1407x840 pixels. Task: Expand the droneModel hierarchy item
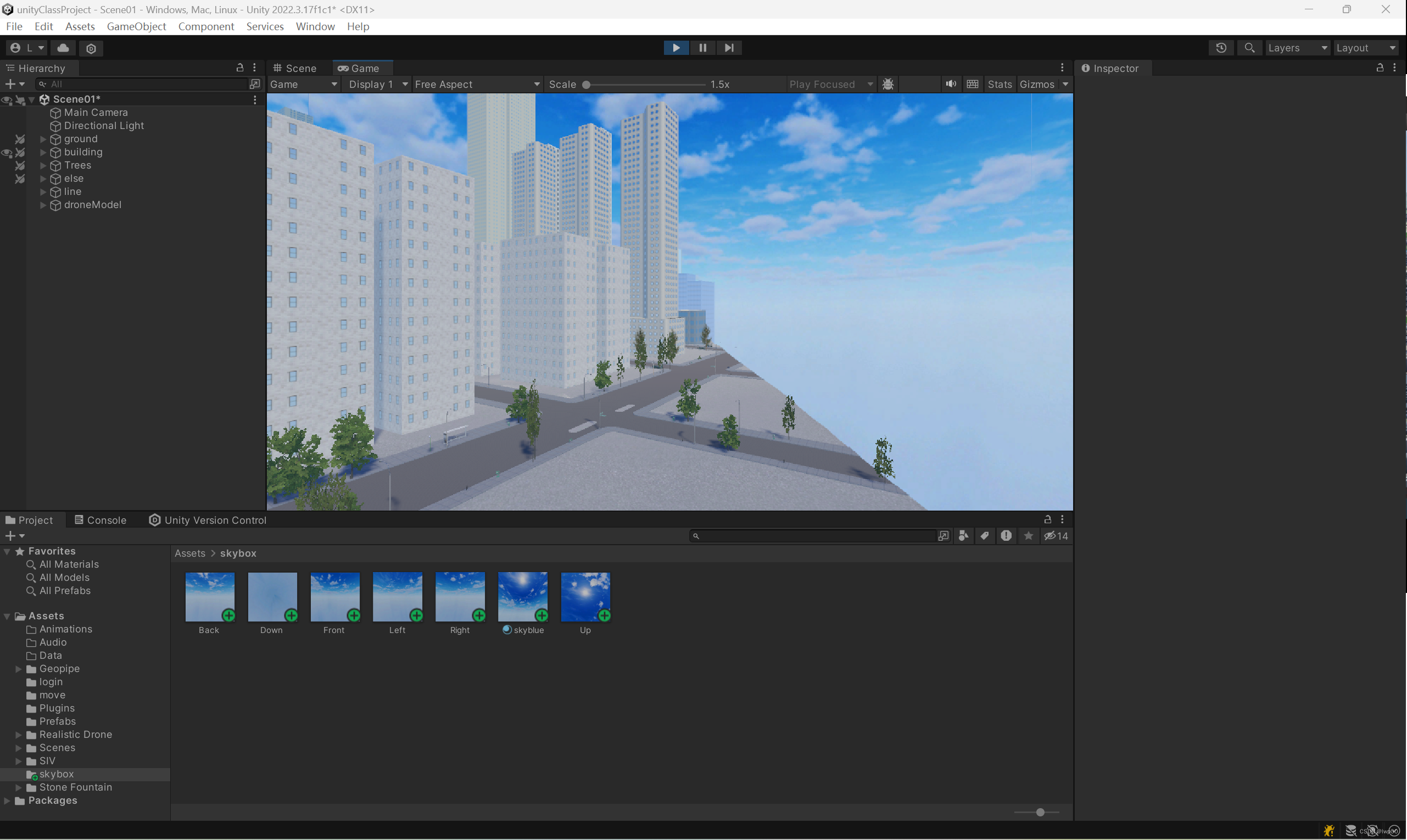coord(43,205)
